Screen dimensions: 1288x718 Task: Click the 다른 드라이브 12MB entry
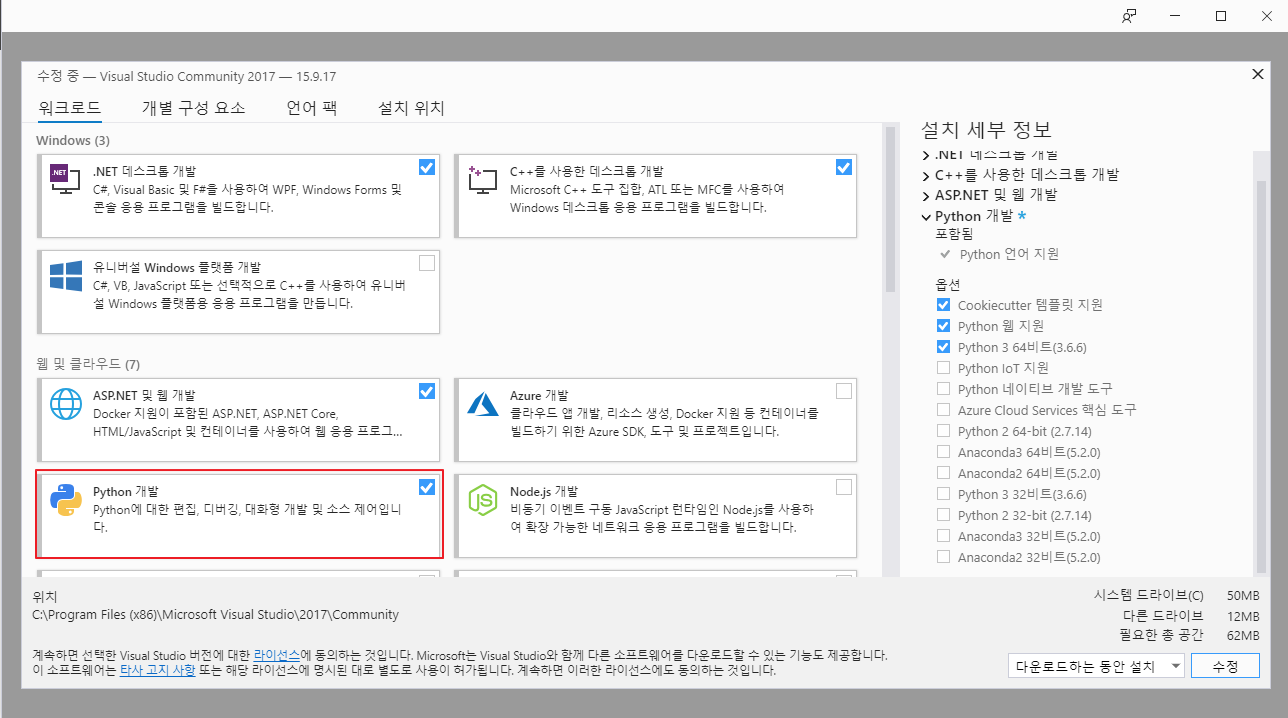click(x=1191, y=616)
